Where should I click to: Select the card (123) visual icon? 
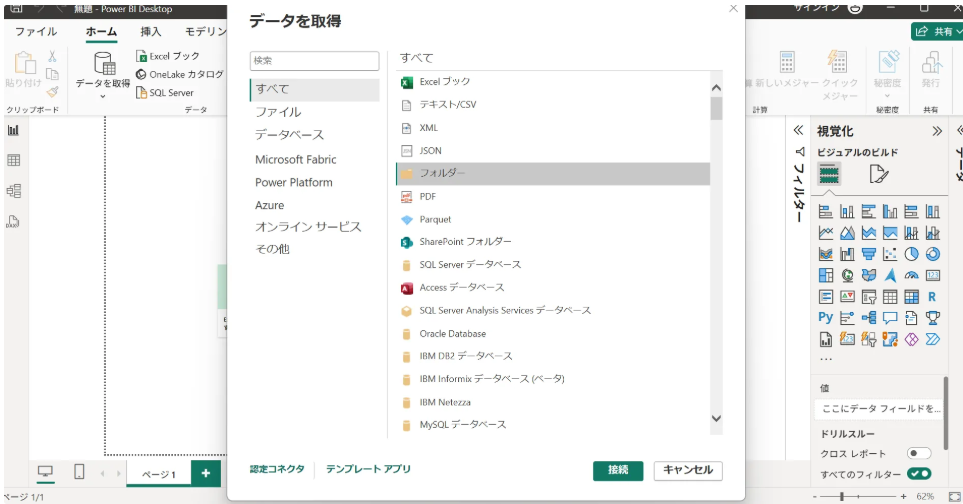tap(933, 276)
